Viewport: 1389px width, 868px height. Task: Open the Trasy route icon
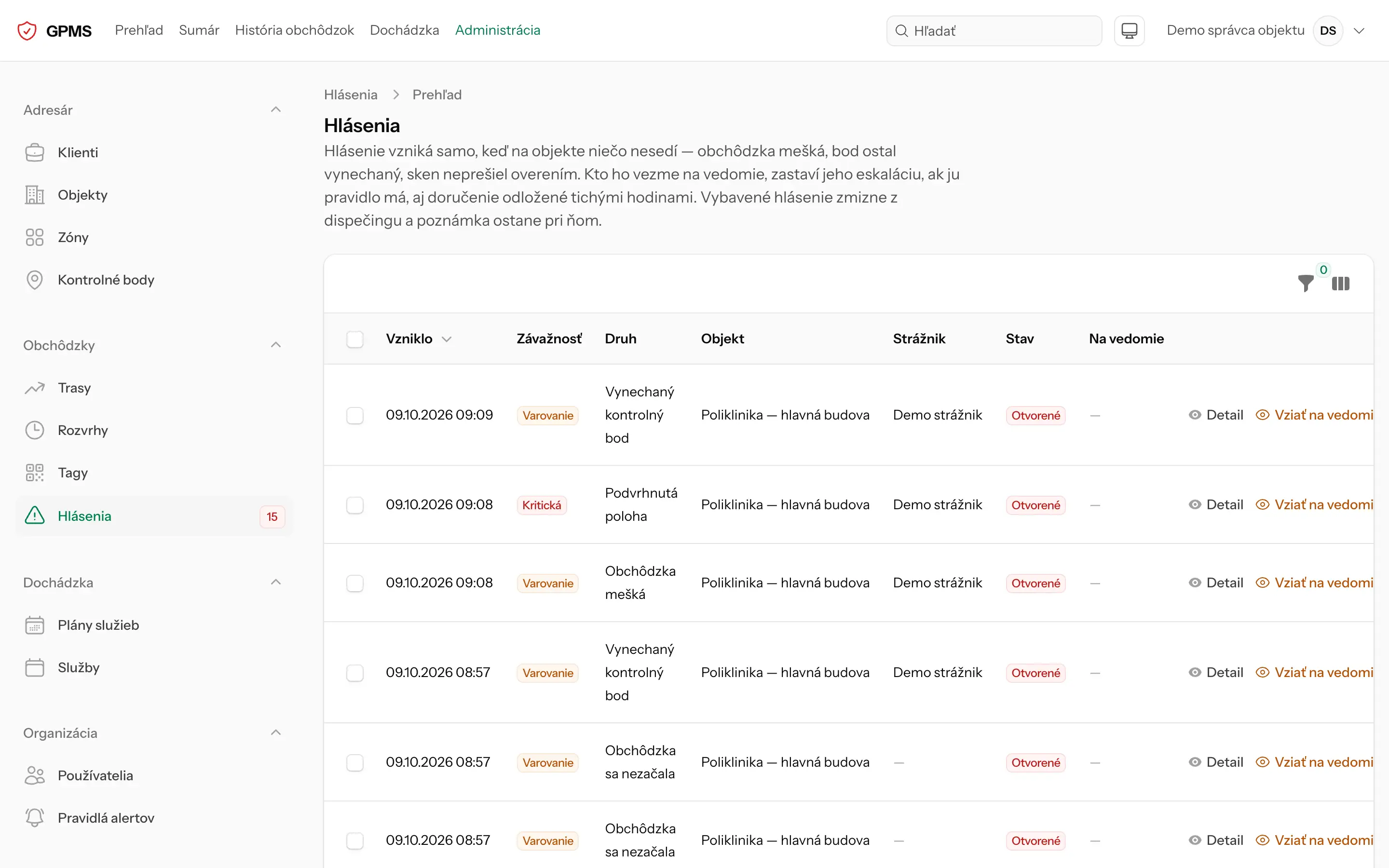[x=34, y=388]
